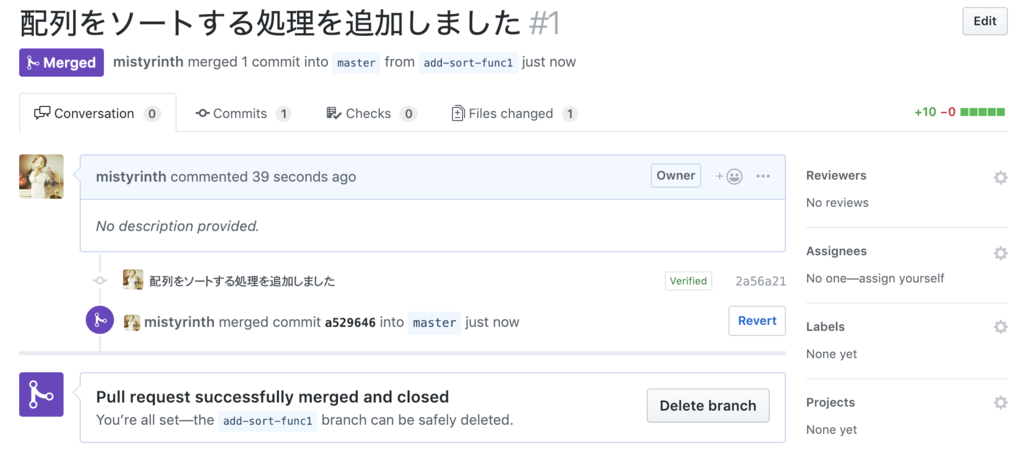The height and width of the screenshot is (454, 1024).
Task: Open the master branch label in the merge event
Action: point(434,322)
